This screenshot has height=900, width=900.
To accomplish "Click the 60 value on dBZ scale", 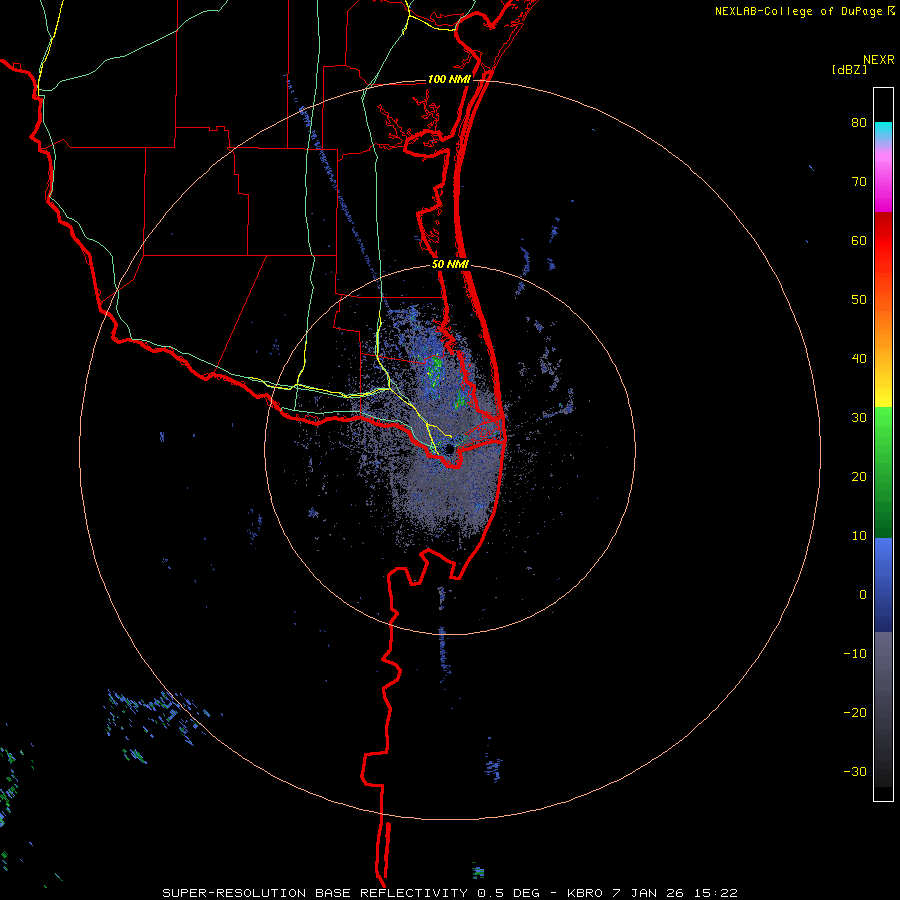I will (859, 240).
